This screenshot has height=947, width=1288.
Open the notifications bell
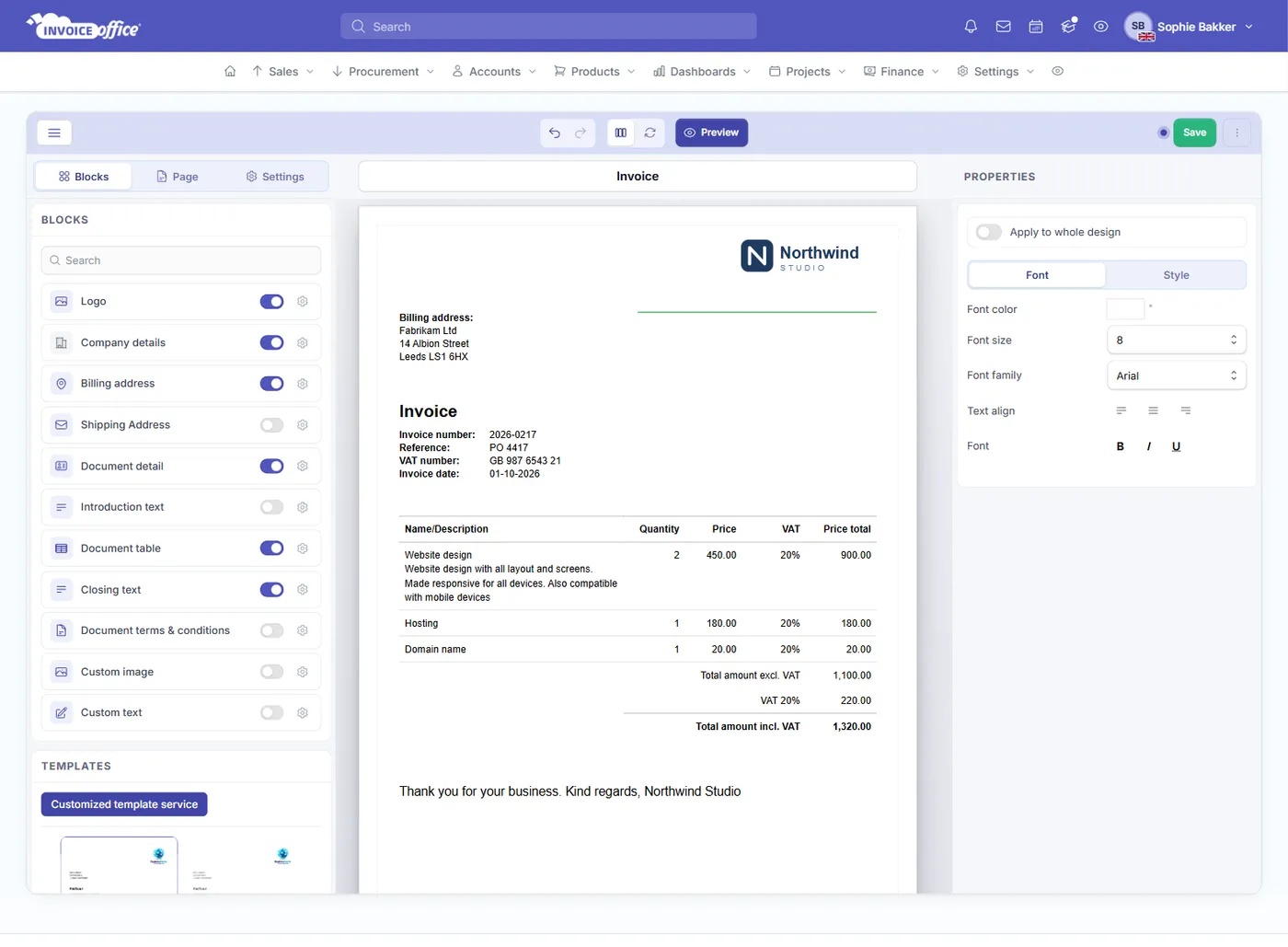971,27
